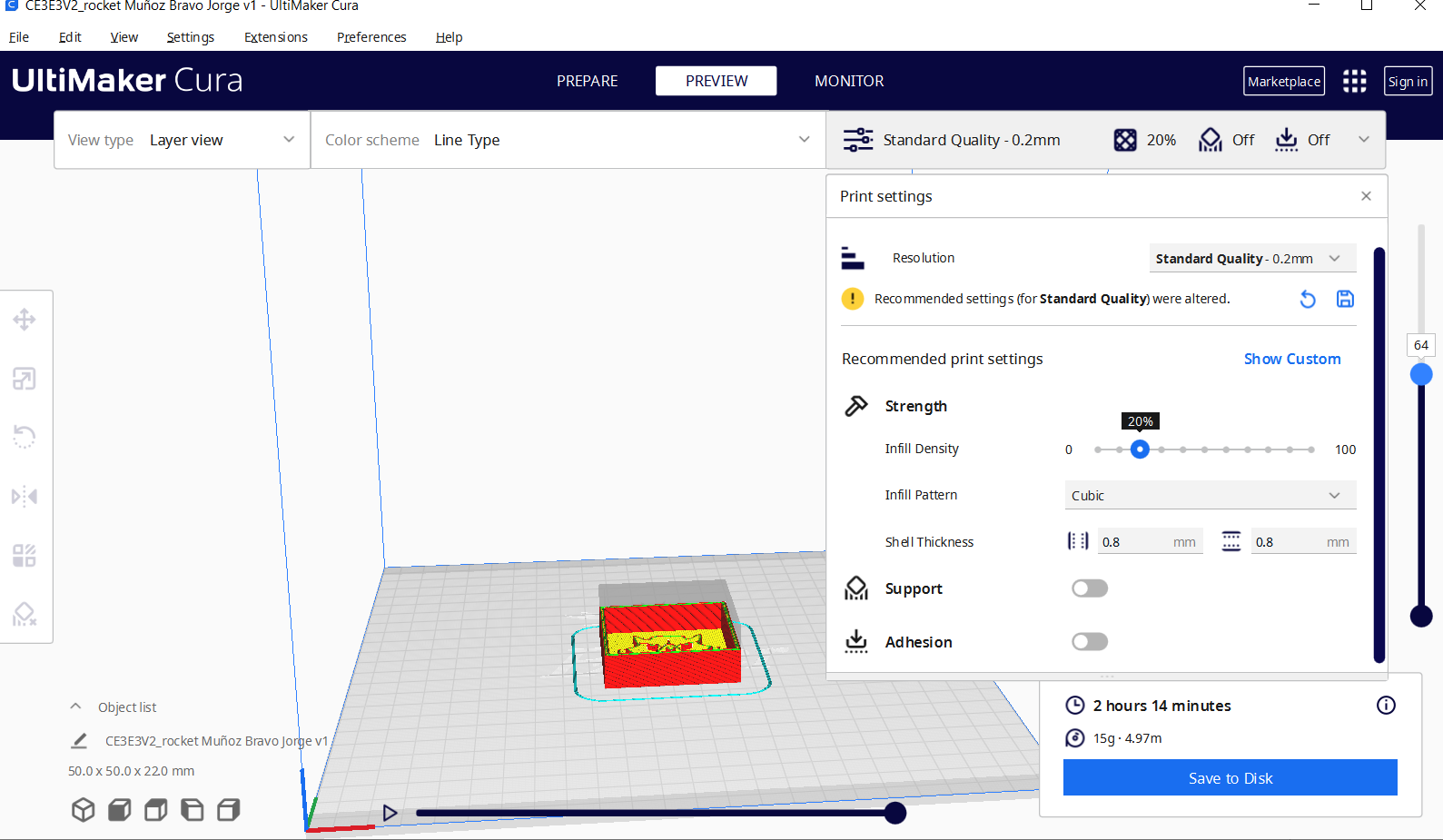
Task: Switch to the MONITOR stage tab
Action: [x=849, y=81]
